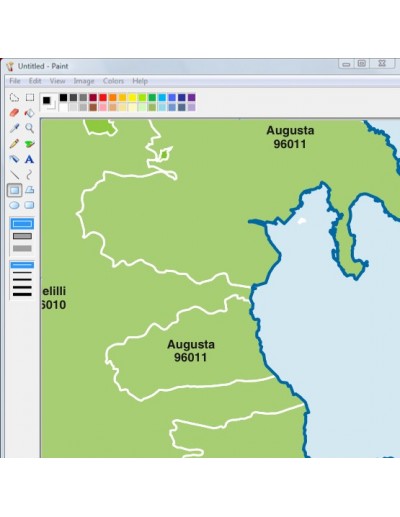Pick the black color swatch
Viewport: 400px width, 517px height.
pos(63,97)
